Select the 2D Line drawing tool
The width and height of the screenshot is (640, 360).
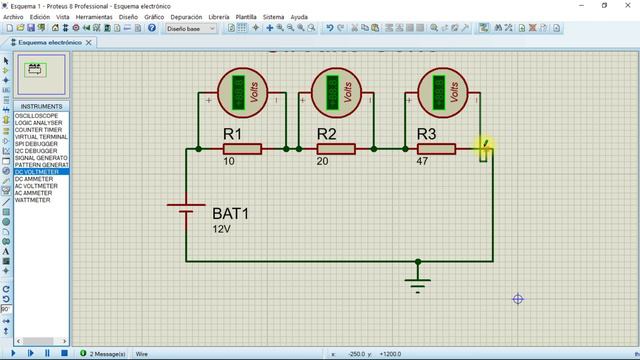(6, 202)
